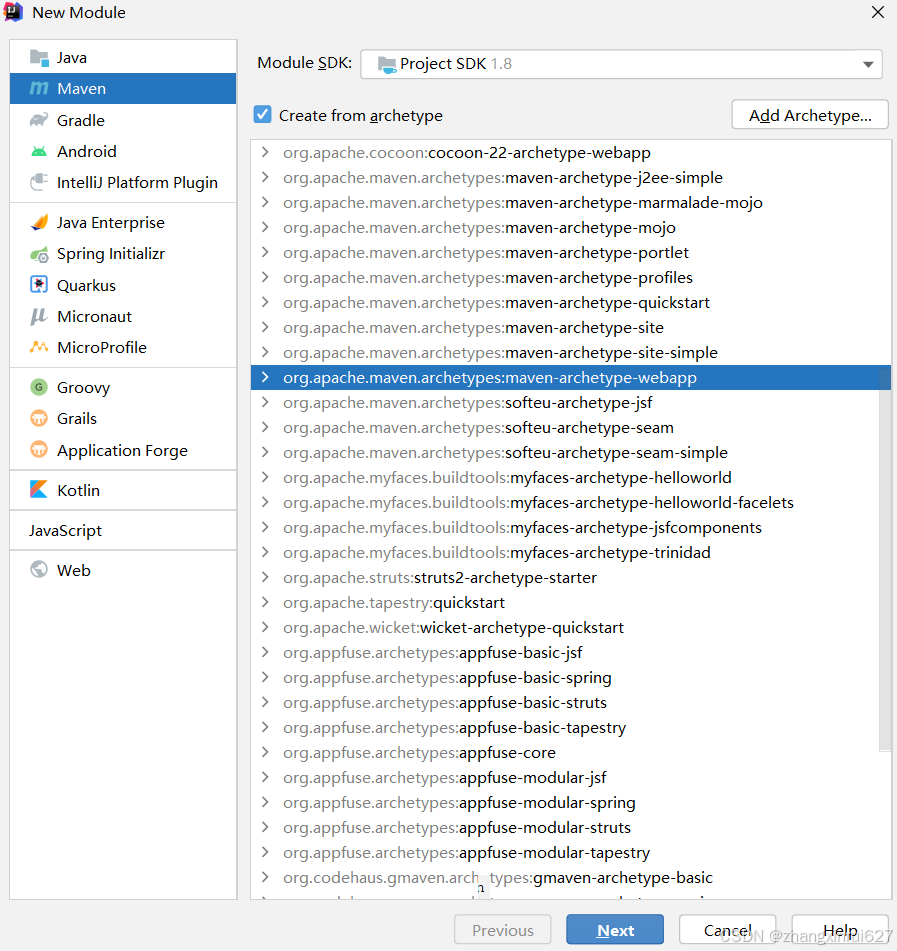Choose JavaScript module type
Image resolution: width=897 pixels, height=951 pixels.
(66, 531)
